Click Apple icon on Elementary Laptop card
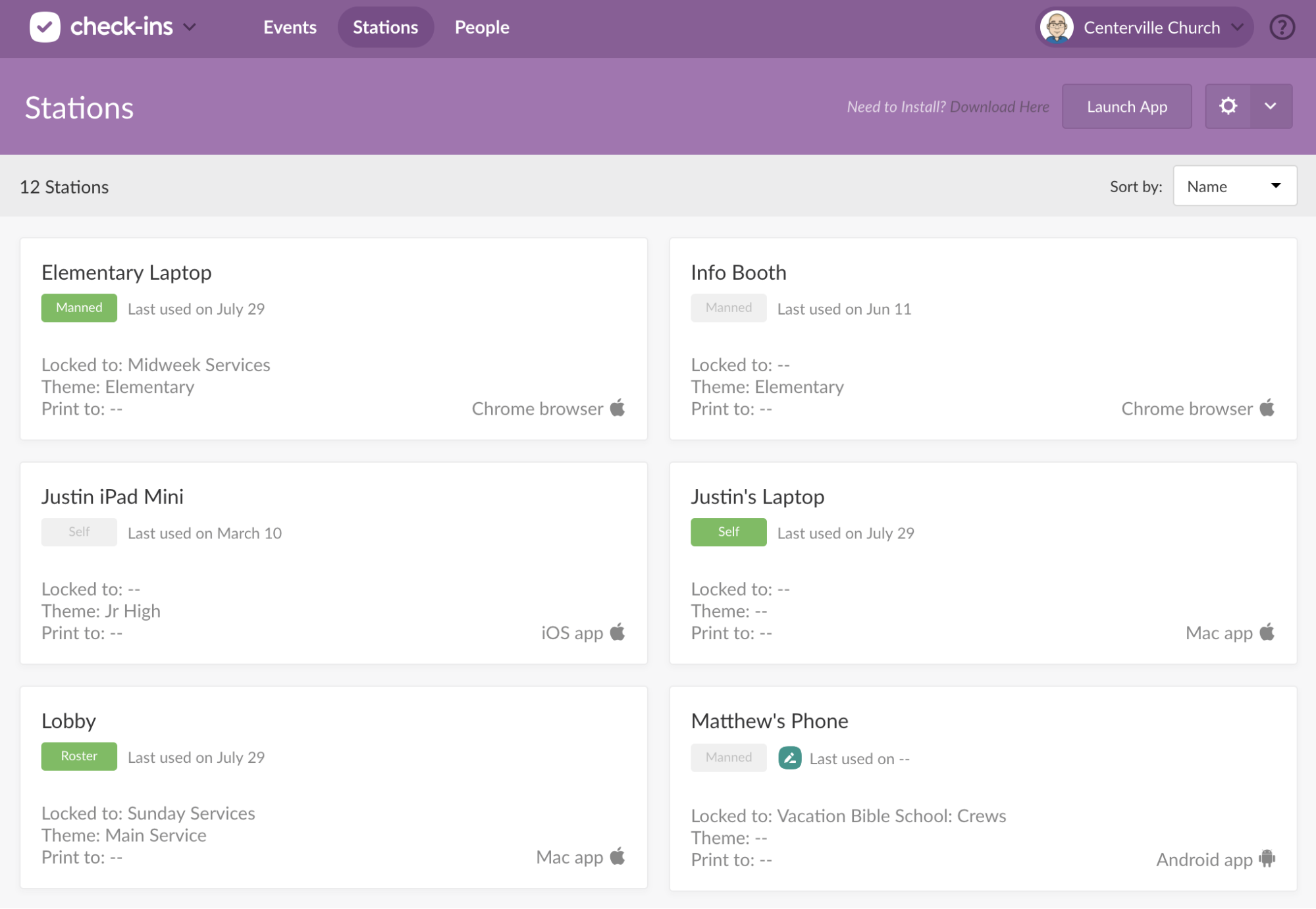 click(x=618, y=408)
